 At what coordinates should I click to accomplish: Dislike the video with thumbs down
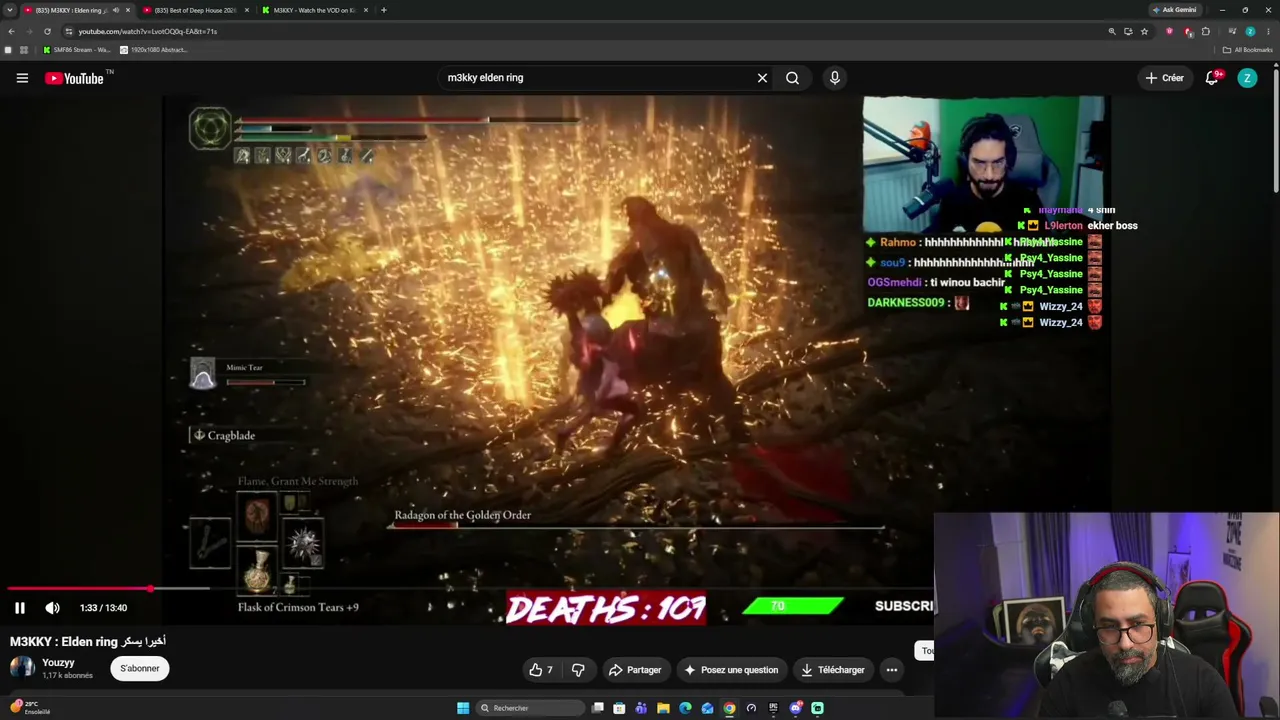(x=578, y=670)
